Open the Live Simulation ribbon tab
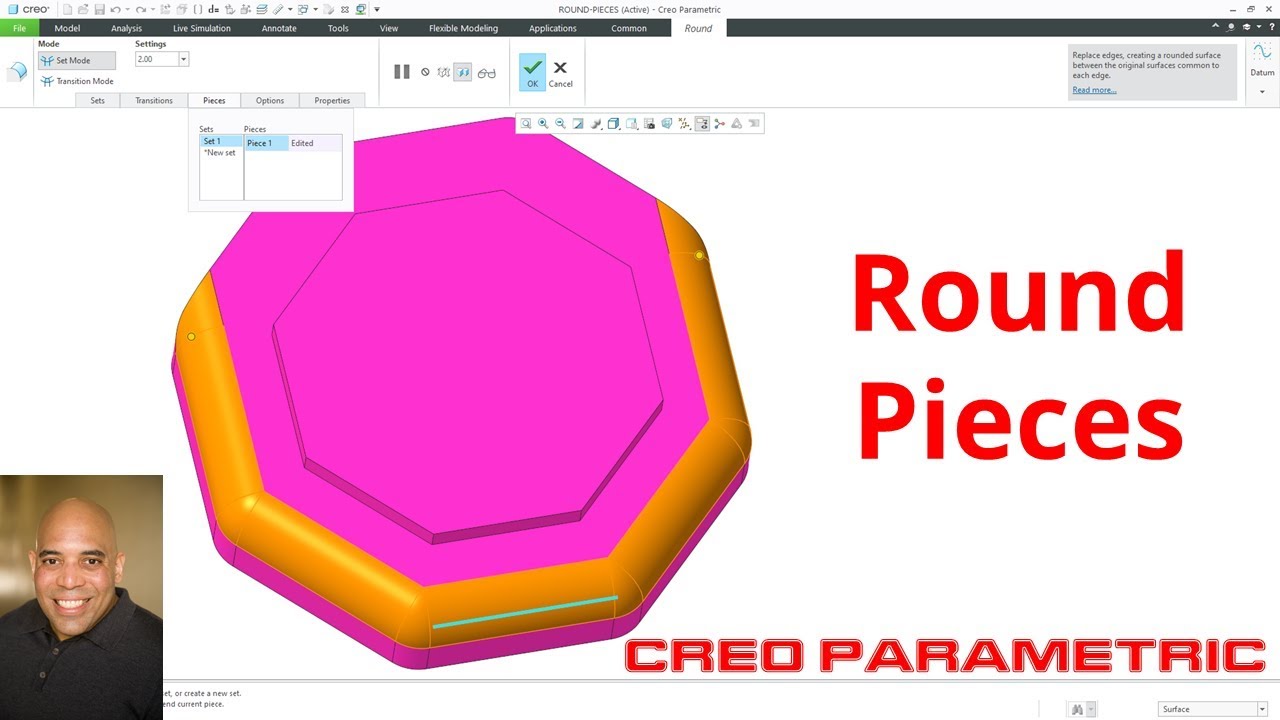Viewport: 1280px width, 720px height. click(201, 28)
